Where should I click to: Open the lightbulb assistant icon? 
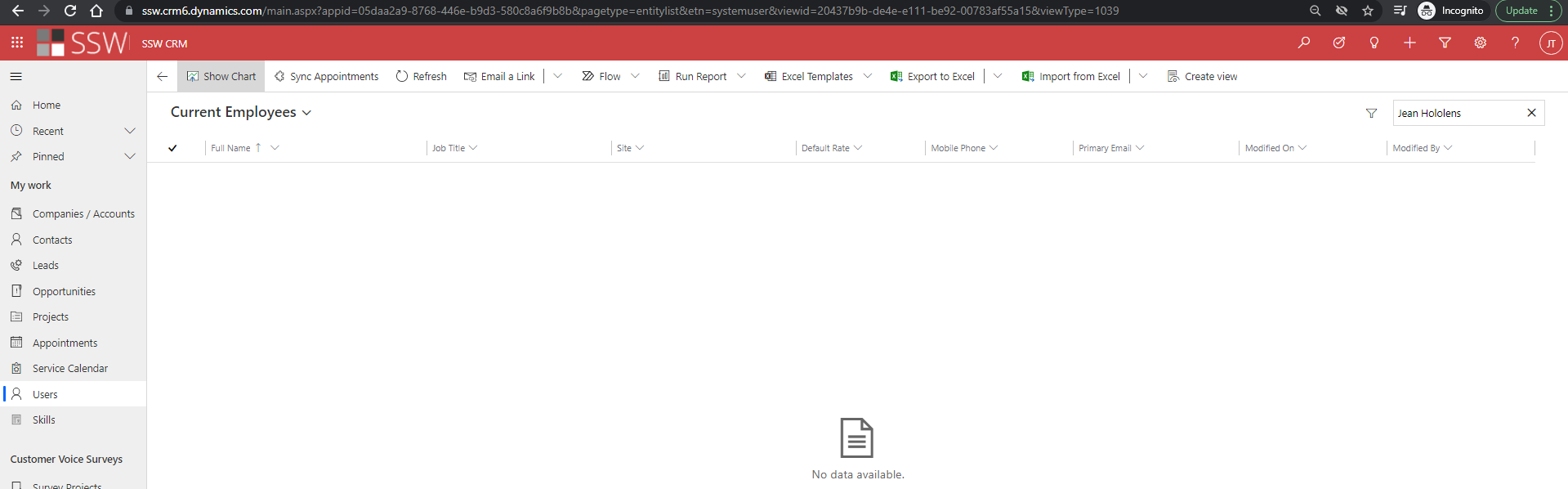[x=1374, y=43]
